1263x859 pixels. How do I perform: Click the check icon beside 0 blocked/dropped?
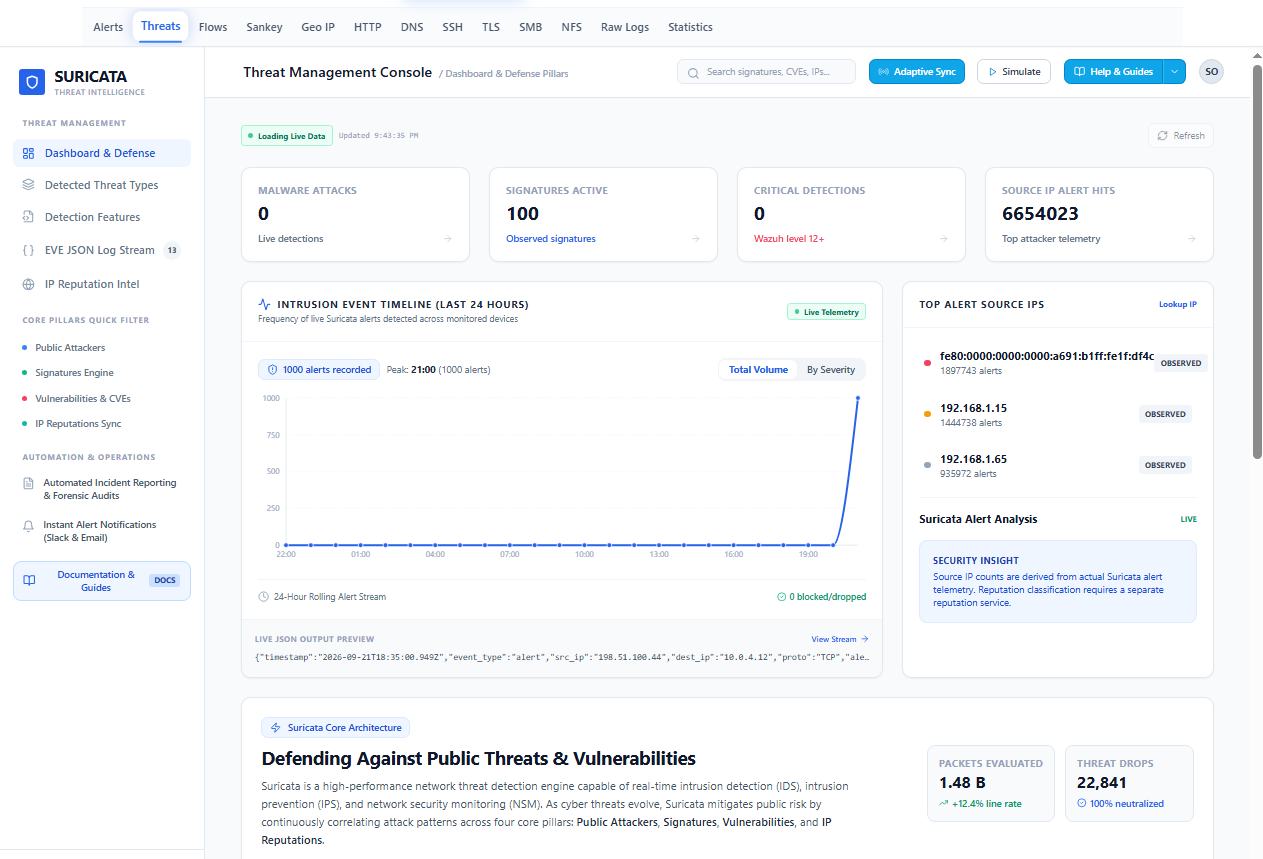(x=782, y=597)
